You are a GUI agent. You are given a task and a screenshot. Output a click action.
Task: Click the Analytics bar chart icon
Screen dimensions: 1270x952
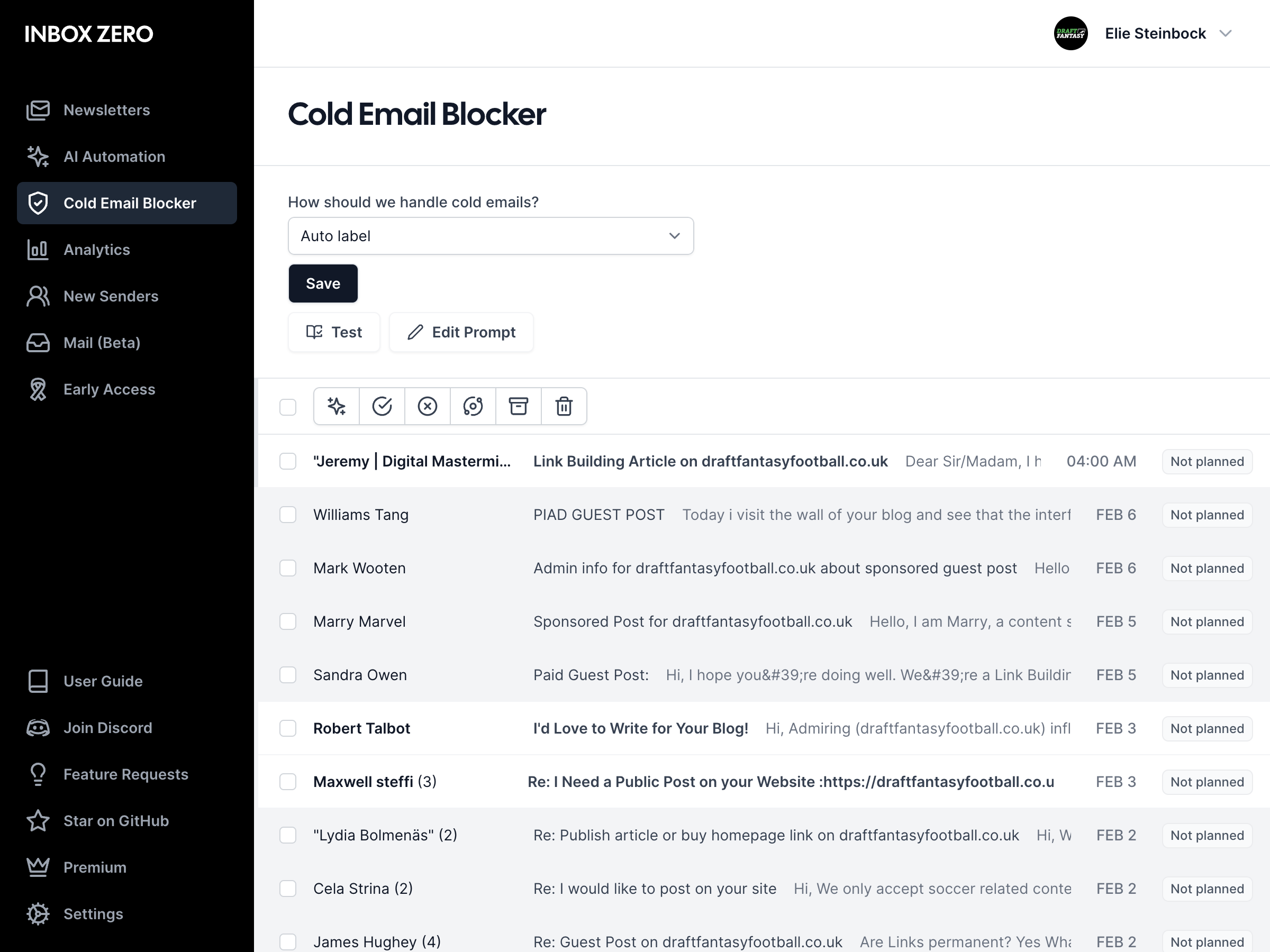click(38, 249)
